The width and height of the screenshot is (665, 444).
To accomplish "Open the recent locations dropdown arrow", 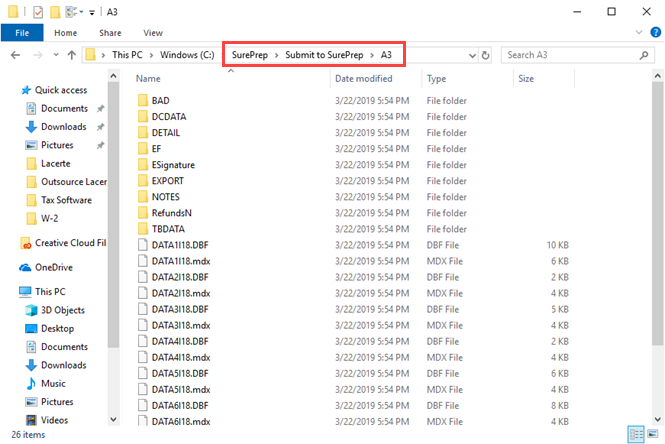I will pyautogui.click(x=56, y=55).
